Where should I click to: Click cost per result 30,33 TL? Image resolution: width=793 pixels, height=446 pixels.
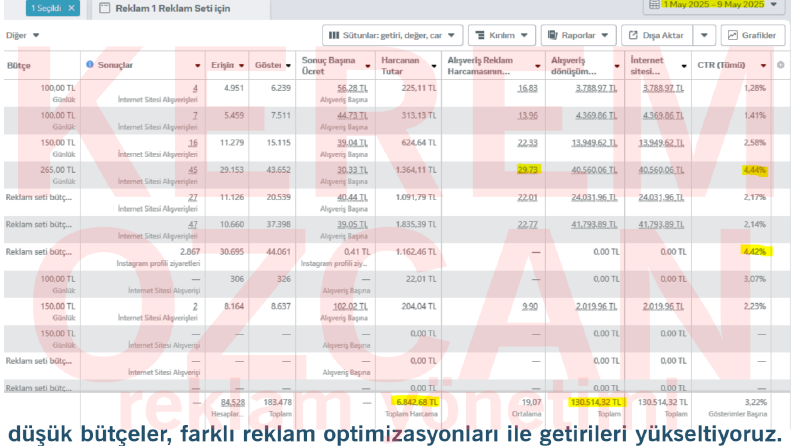[x=353, y=170]
